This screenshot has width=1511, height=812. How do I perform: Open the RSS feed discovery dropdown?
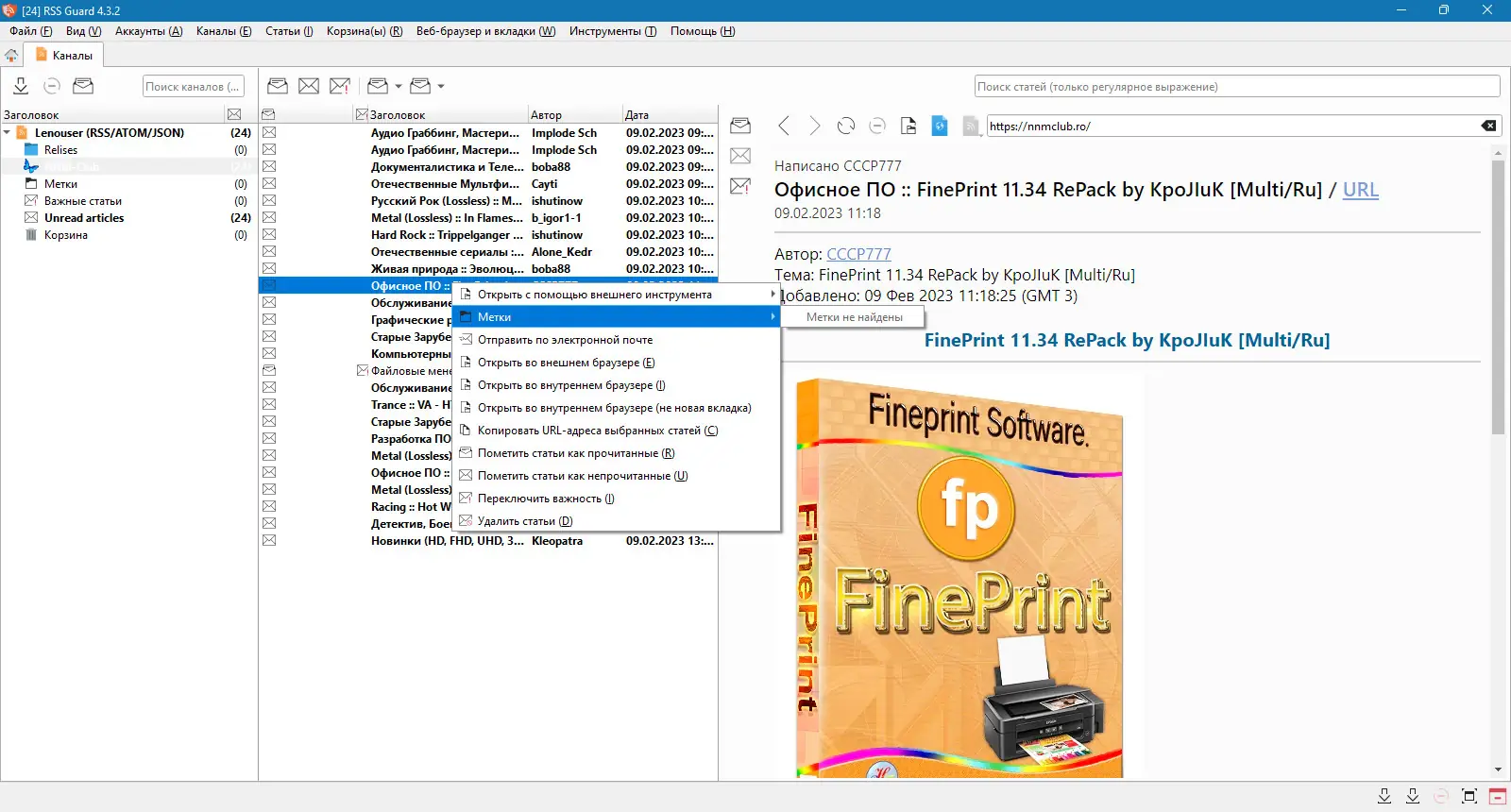971,126
